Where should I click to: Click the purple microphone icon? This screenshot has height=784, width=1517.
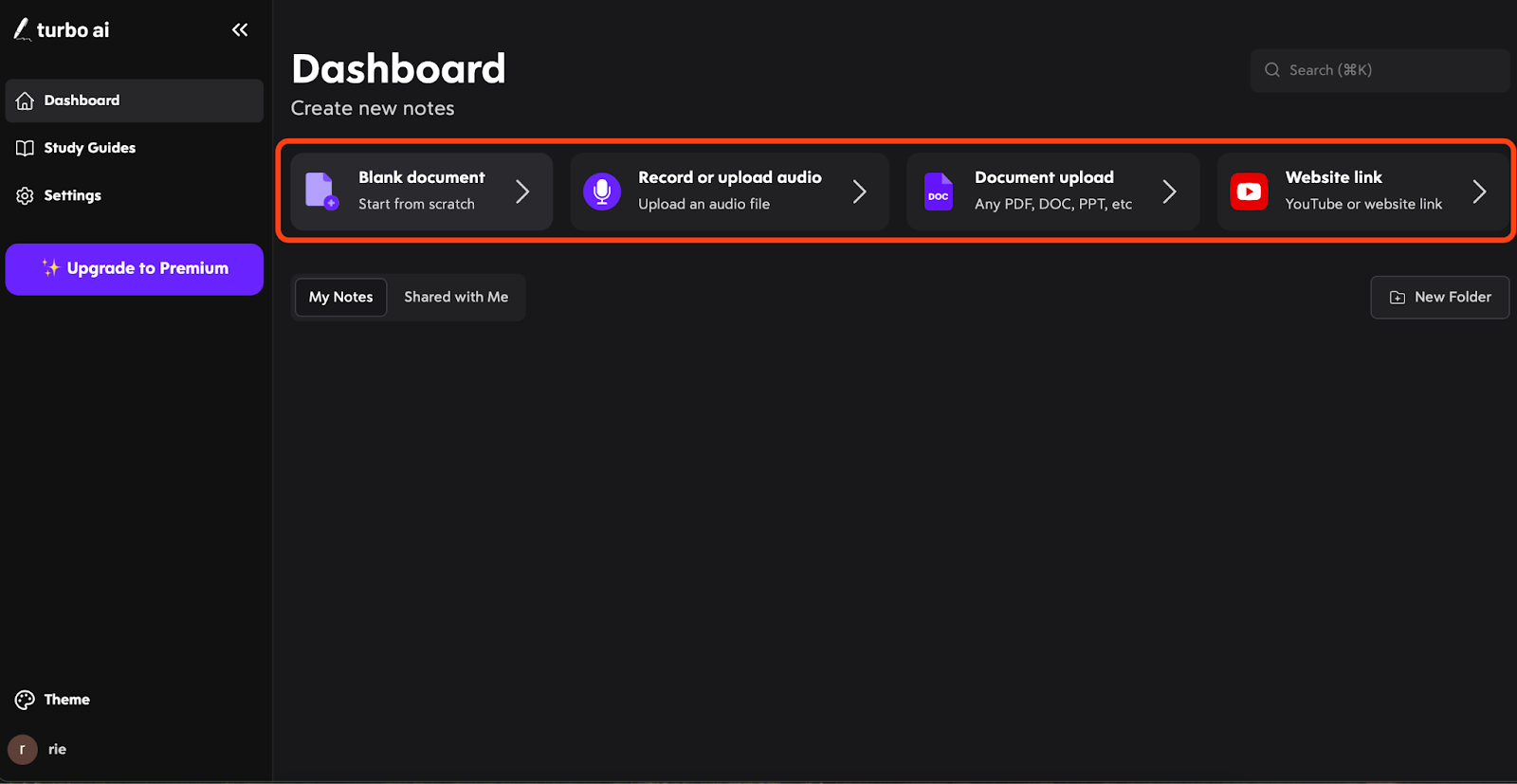coord(602,191)
